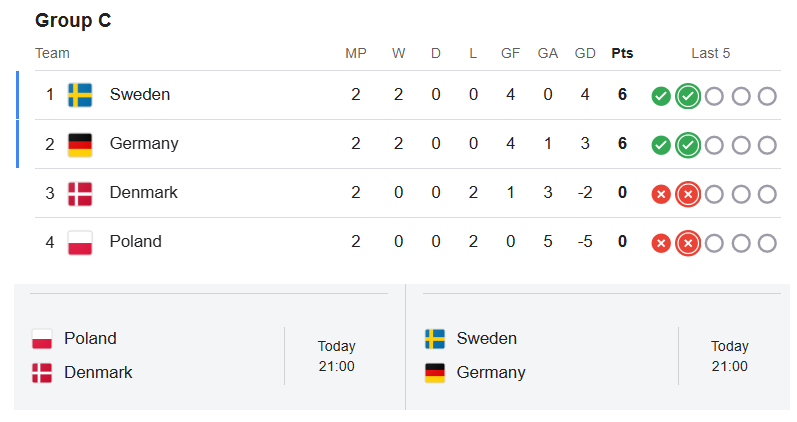
Task: Click Poland's last empty Last 5 circle
Action: pyautogui.click(x=767, y=244)
